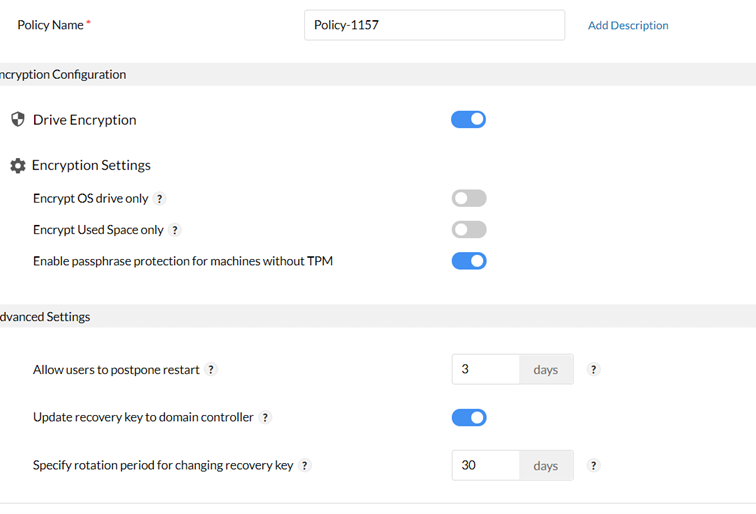Viewport: 756px width, 514px height.
Task: Disable the Drive Encryption toggle
Action: pyautogui.click(x=468, y=120)
